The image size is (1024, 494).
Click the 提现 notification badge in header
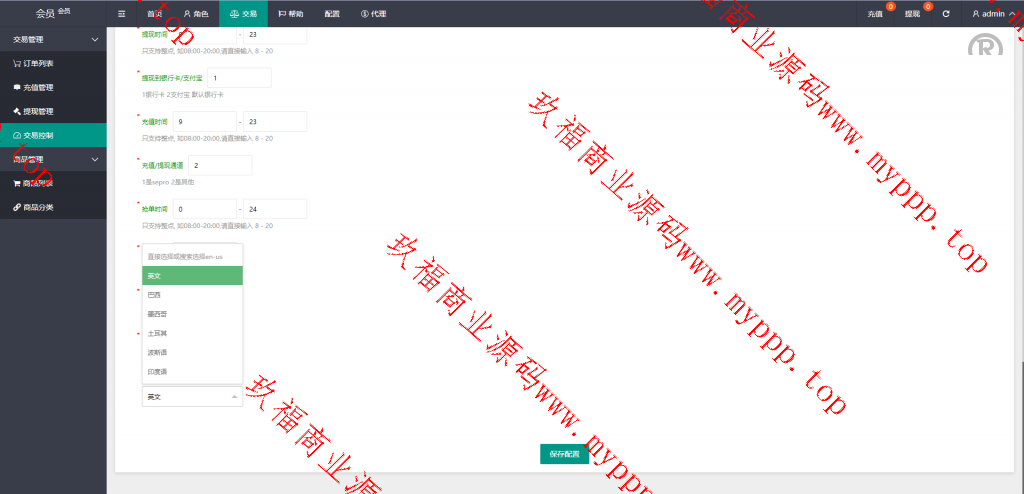tap(928, 8)
